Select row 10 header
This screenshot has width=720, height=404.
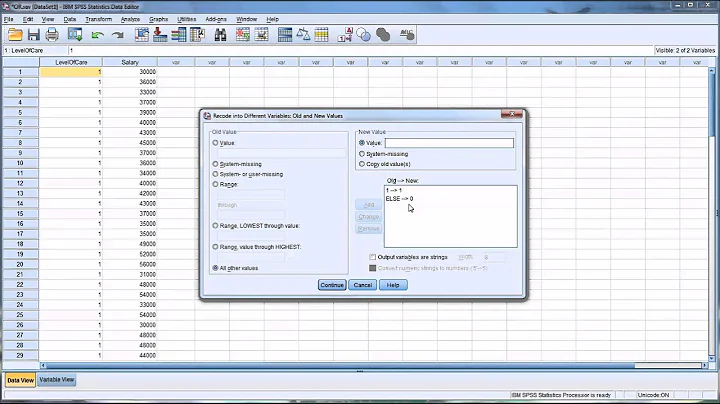coord(20,163)
